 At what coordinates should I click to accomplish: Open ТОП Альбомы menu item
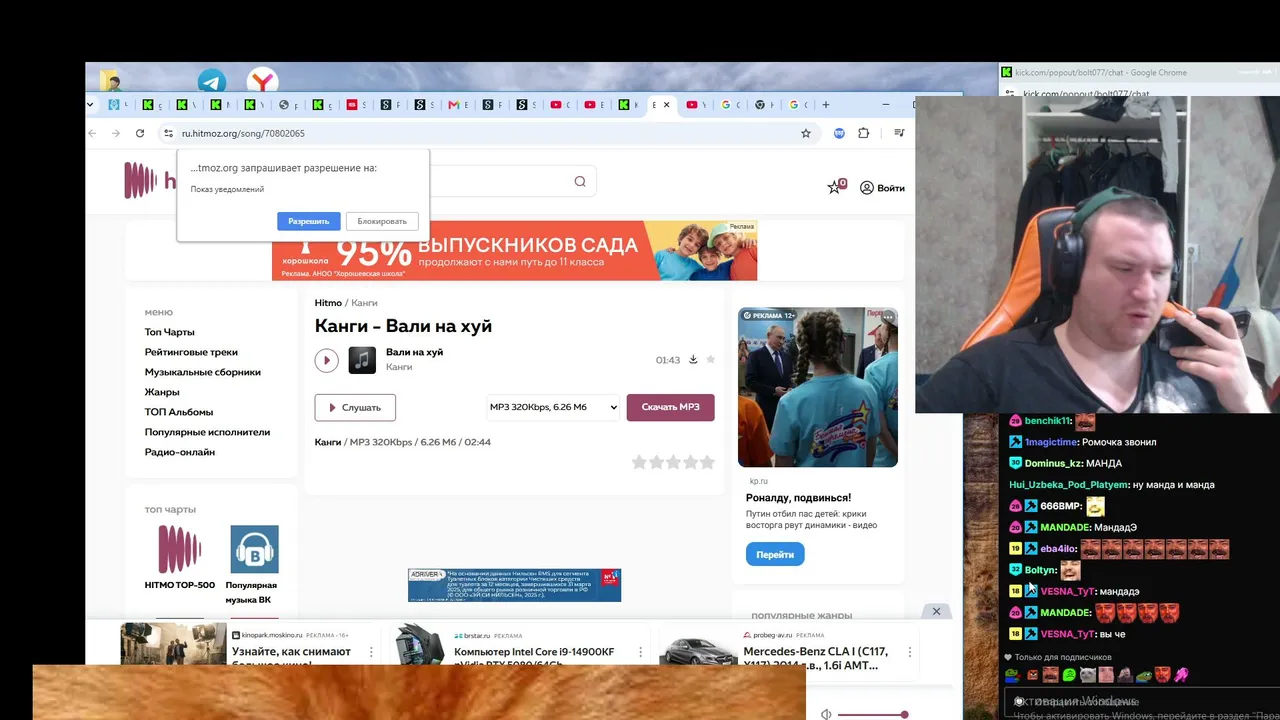[179, 412]
